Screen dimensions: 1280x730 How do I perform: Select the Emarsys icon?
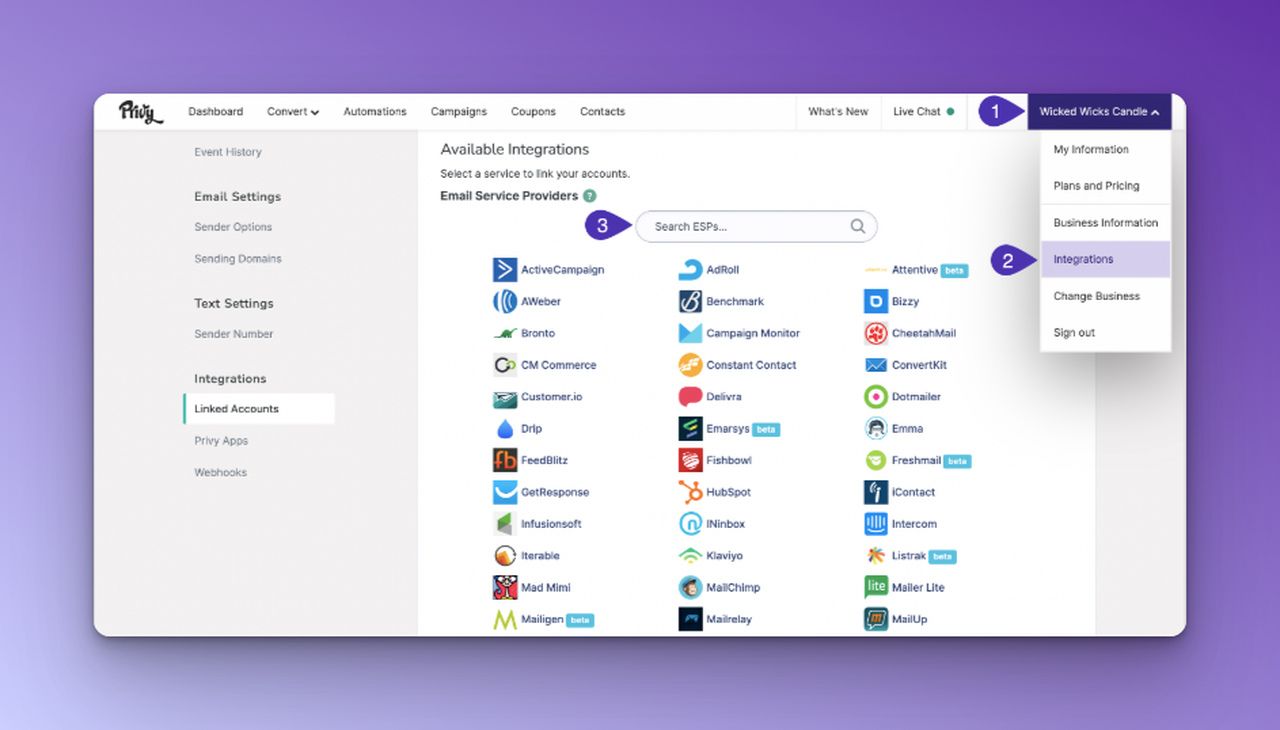(690, 429)
